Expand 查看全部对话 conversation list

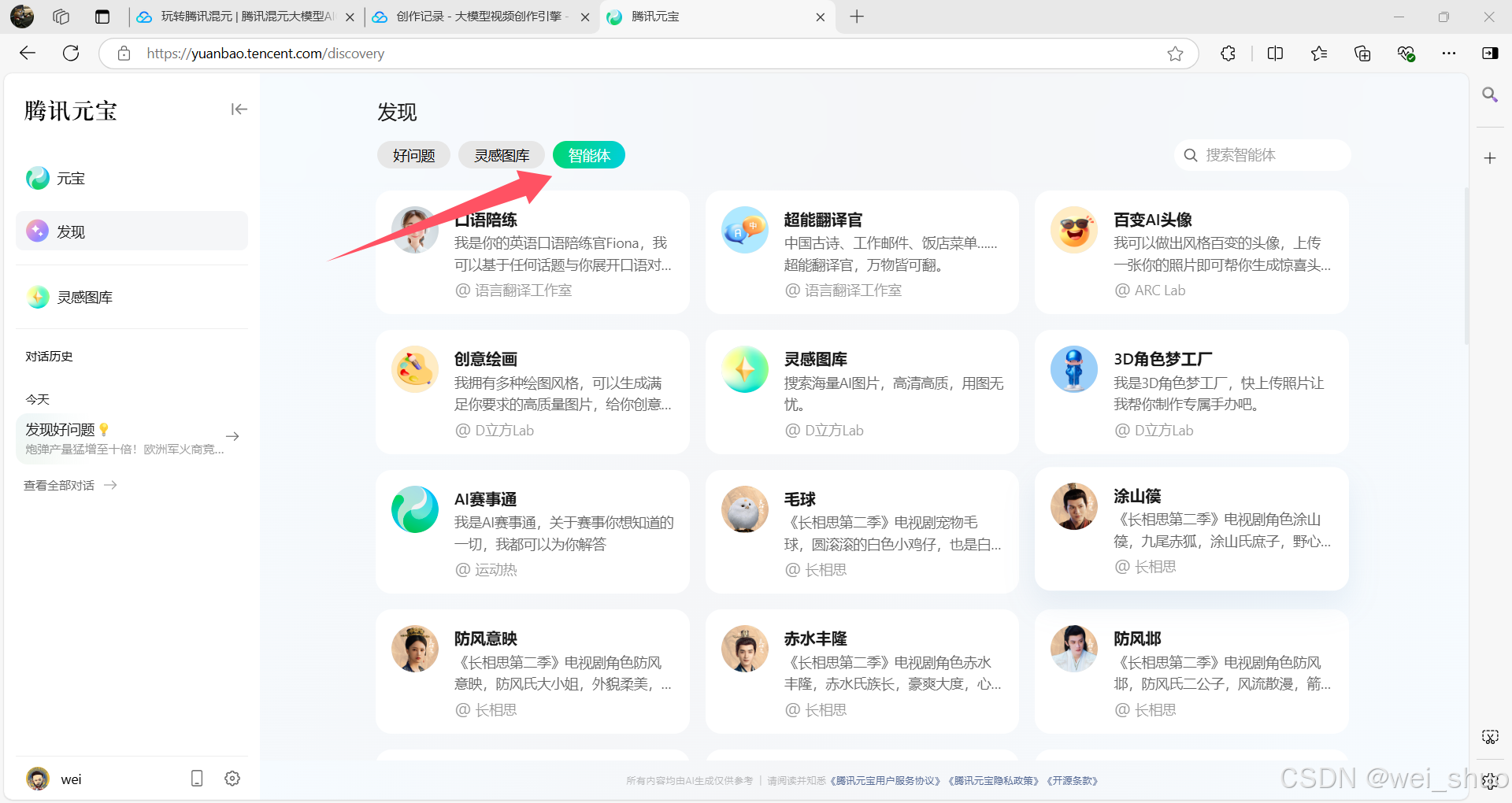coord(70,486)
